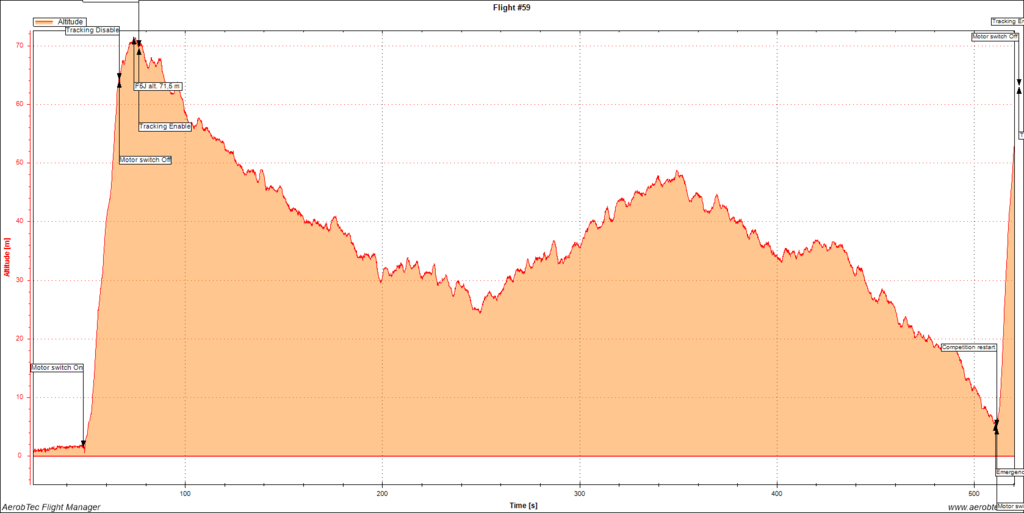Select the Tracking Disable annotation label

[x=92, y=30]
